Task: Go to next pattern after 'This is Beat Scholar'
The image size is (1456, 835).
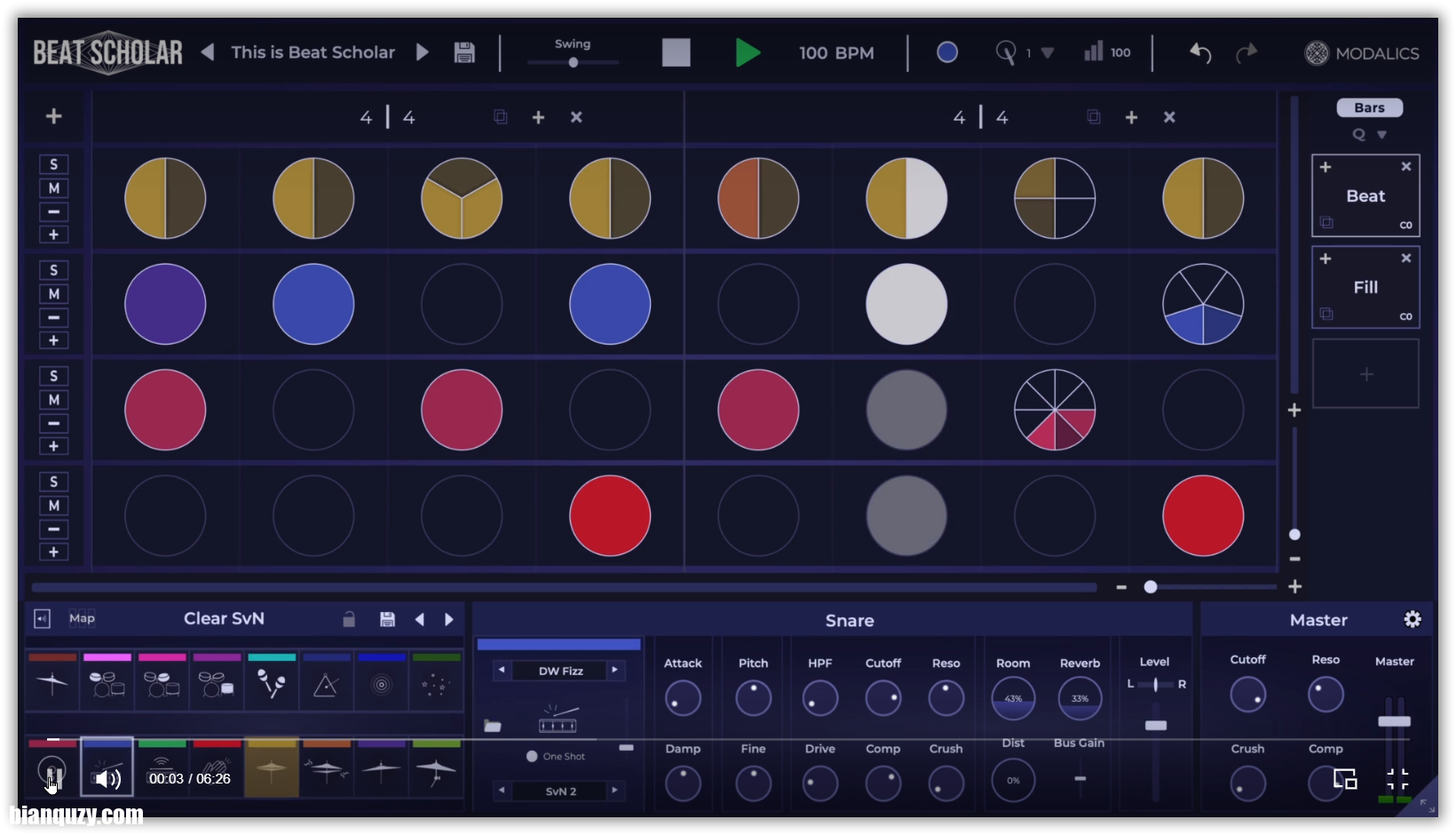Action: coord(423,52)
